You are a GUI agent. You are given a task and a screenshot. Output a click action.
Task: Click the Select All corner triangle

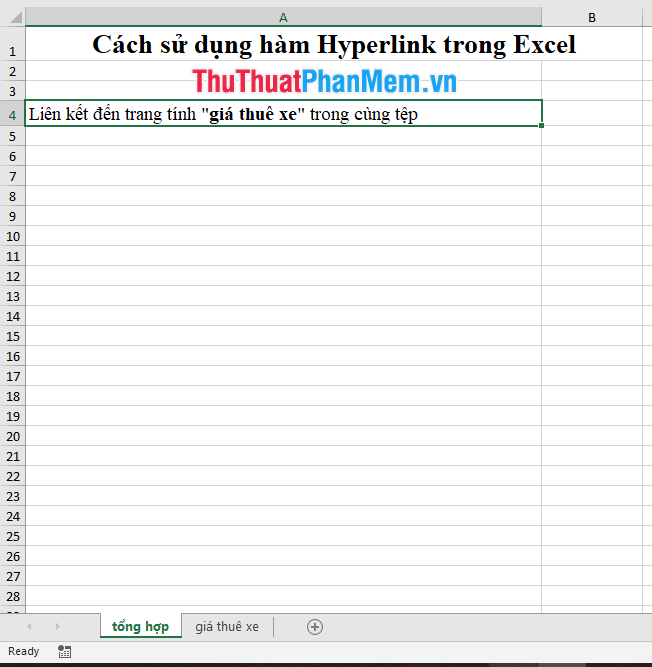pyautogui.click(x=12, y=17)
